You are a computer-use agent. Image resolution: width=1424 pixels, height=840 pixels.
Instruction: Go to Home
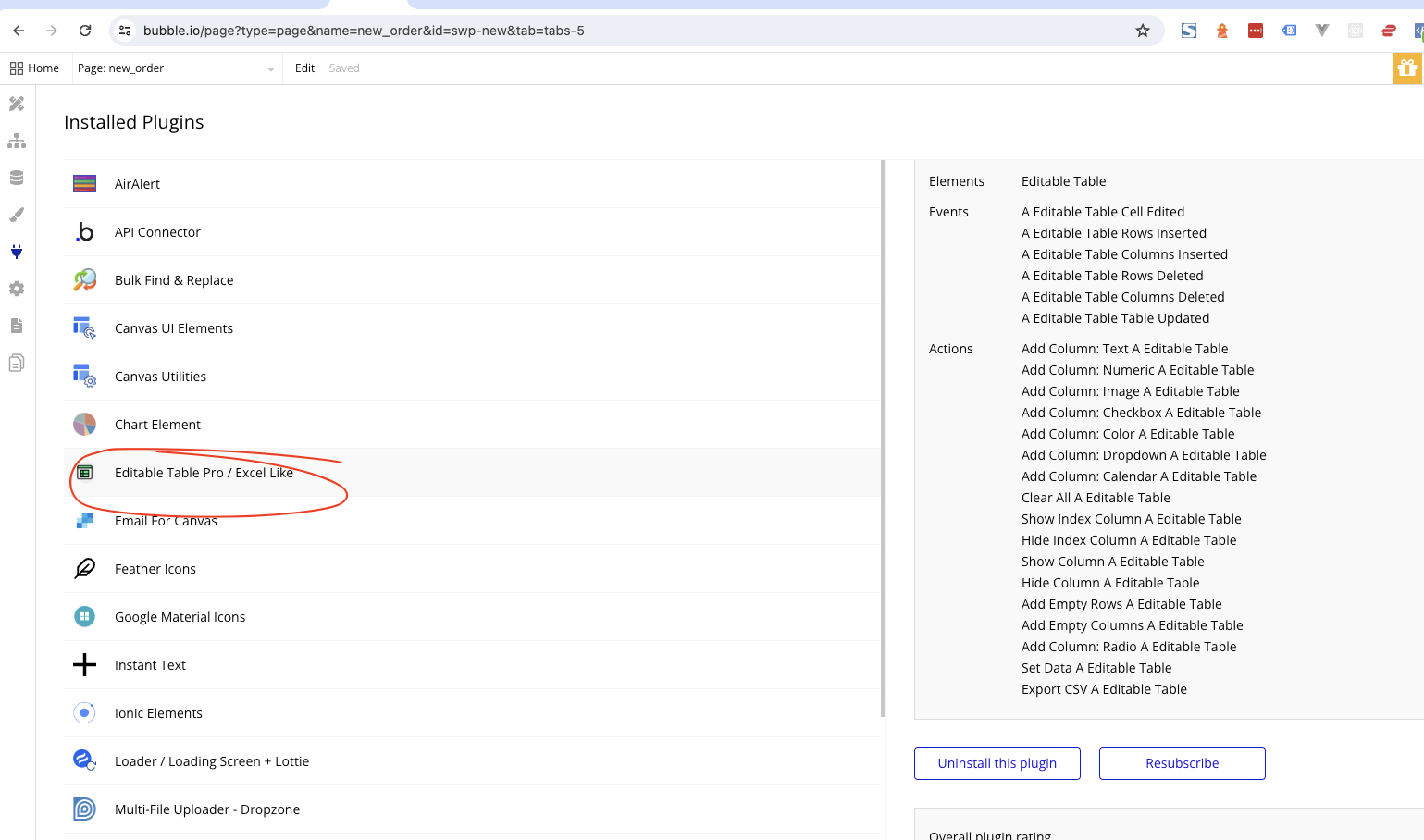[34, 68]
